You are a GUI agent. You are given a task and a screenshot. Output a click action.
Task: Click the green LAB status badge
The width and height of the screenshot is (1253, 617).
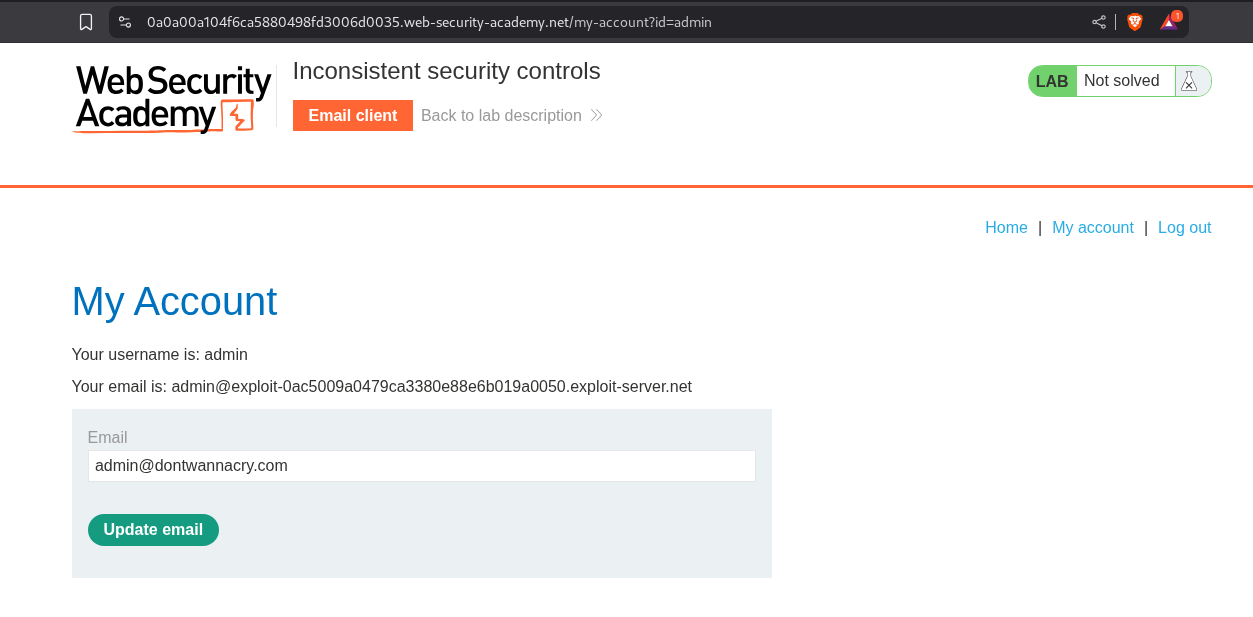pos(1052,81)
